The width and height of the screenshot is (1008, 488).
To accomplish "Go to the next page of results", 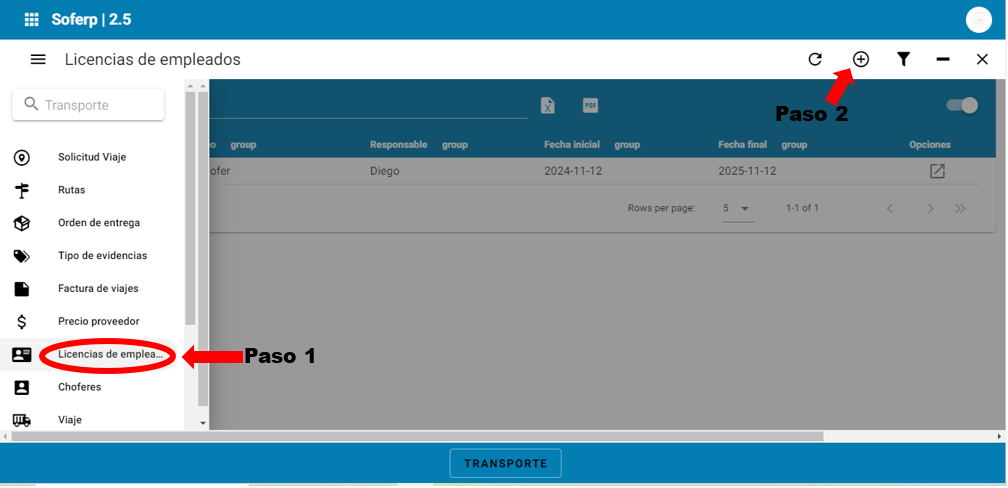I will pos(930,208).
